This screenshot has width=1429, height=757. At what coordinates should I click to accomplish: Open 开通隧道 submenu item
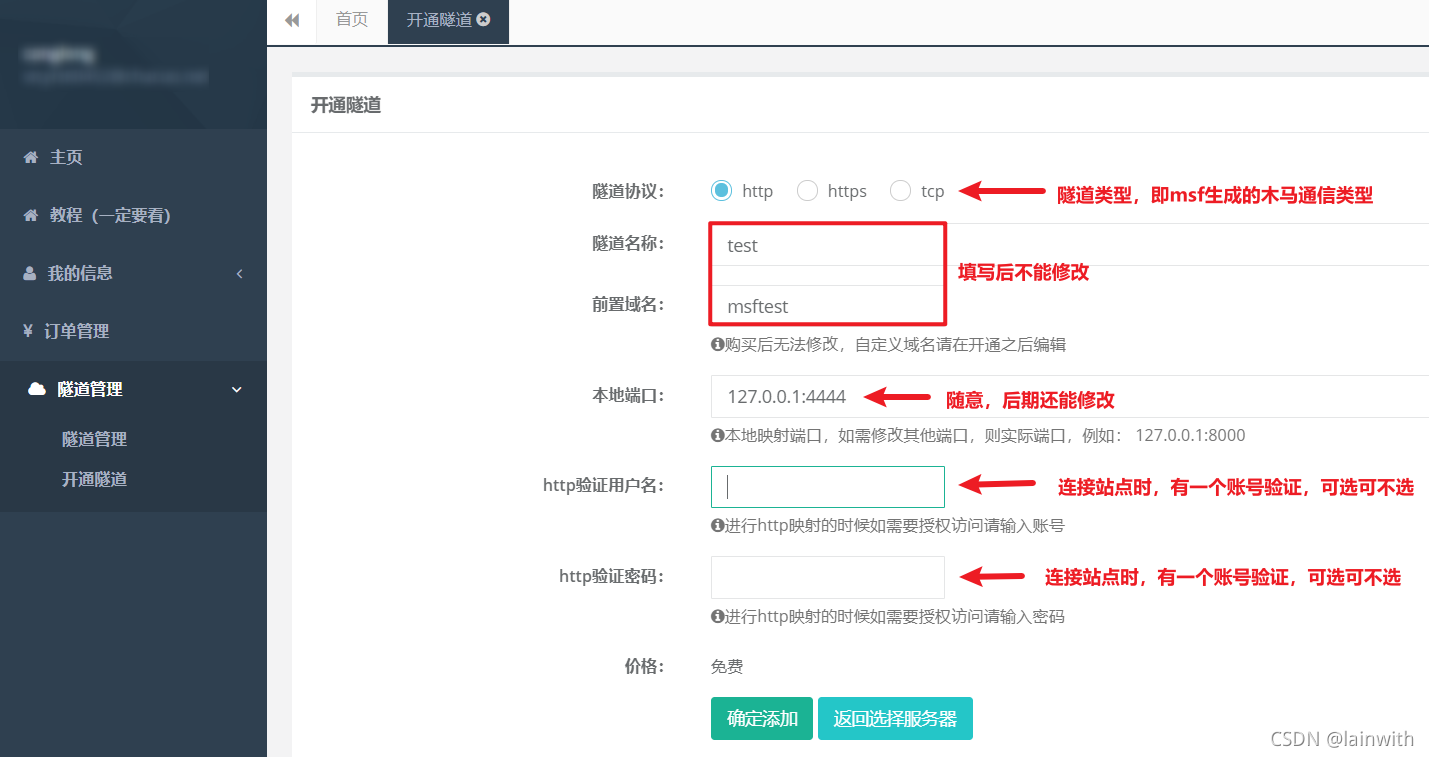pyautogui.click(x=94, y=479)
